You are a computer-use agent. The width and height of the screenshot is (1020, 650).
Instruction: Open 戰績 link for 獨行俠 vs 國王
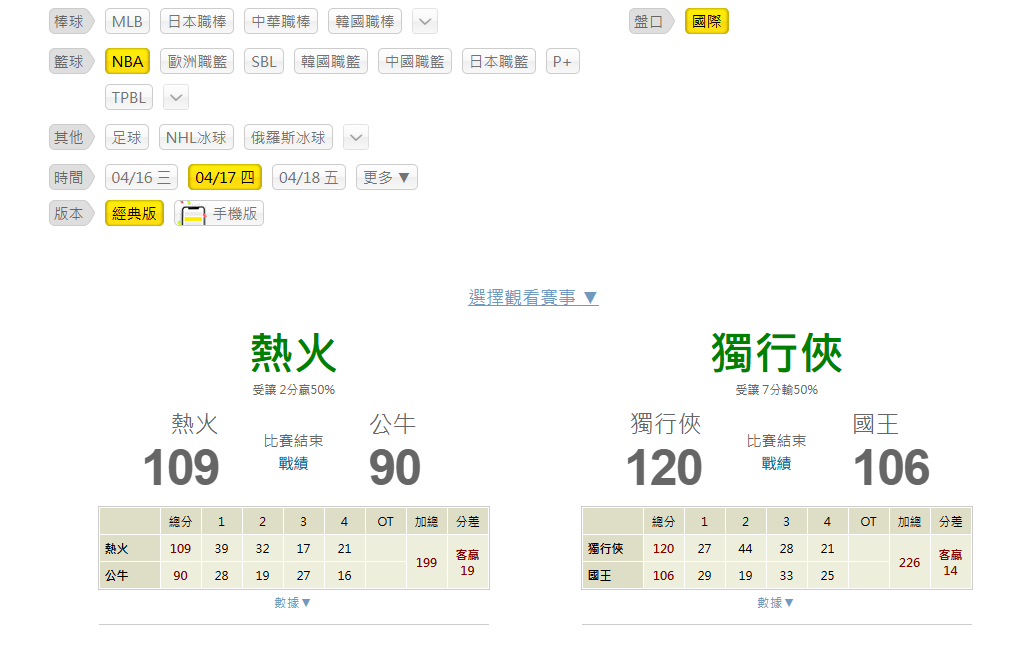click(776, 463)
